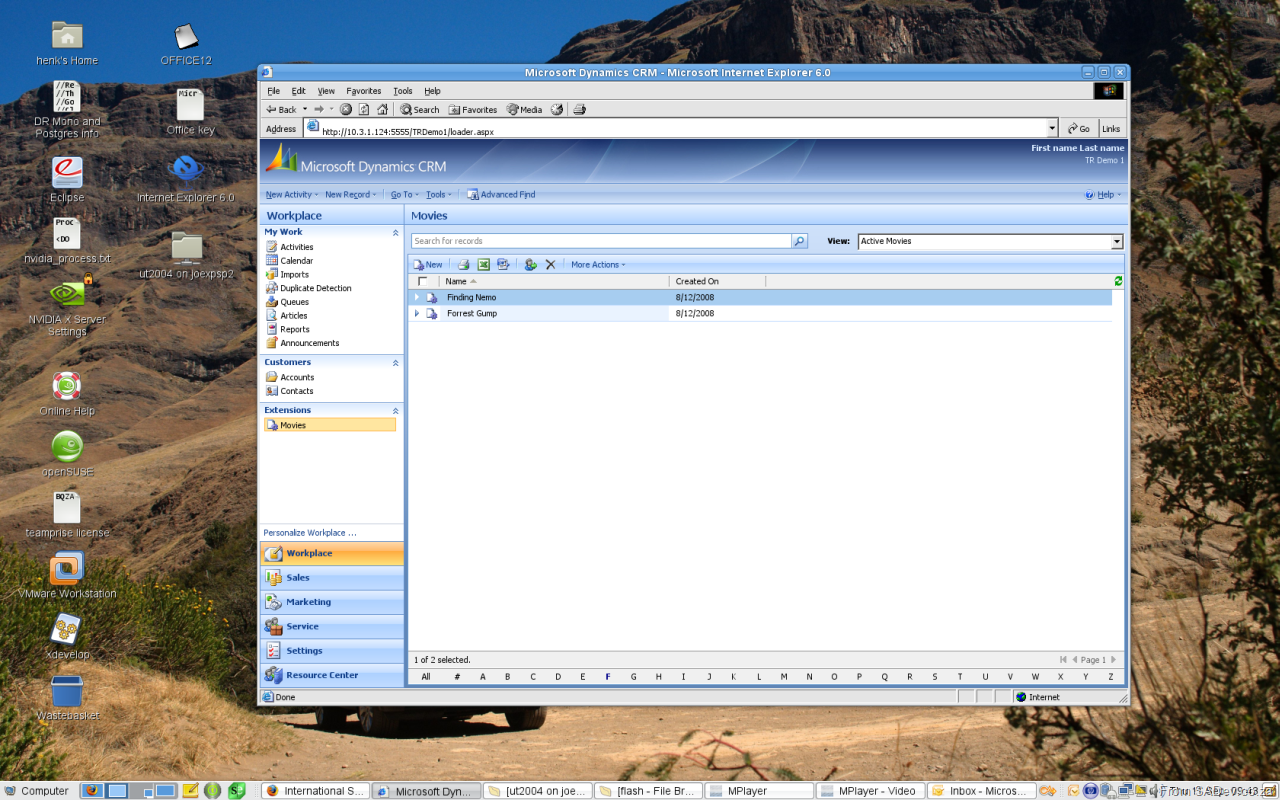1280x800 pixels.
Task: Export Movies grid to Excel
Action: point(483,265)
